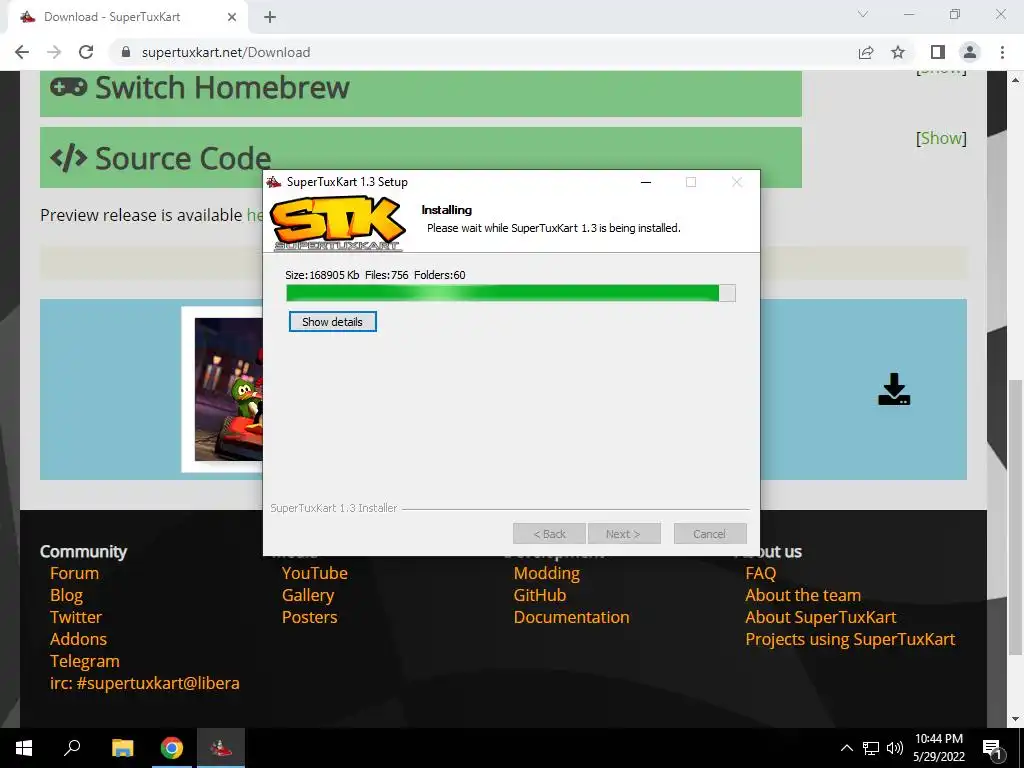This screenshot has height=768, width=1024.
Task: Open the Documentation link
Action: pyautogui.click(x=571, y=617)
